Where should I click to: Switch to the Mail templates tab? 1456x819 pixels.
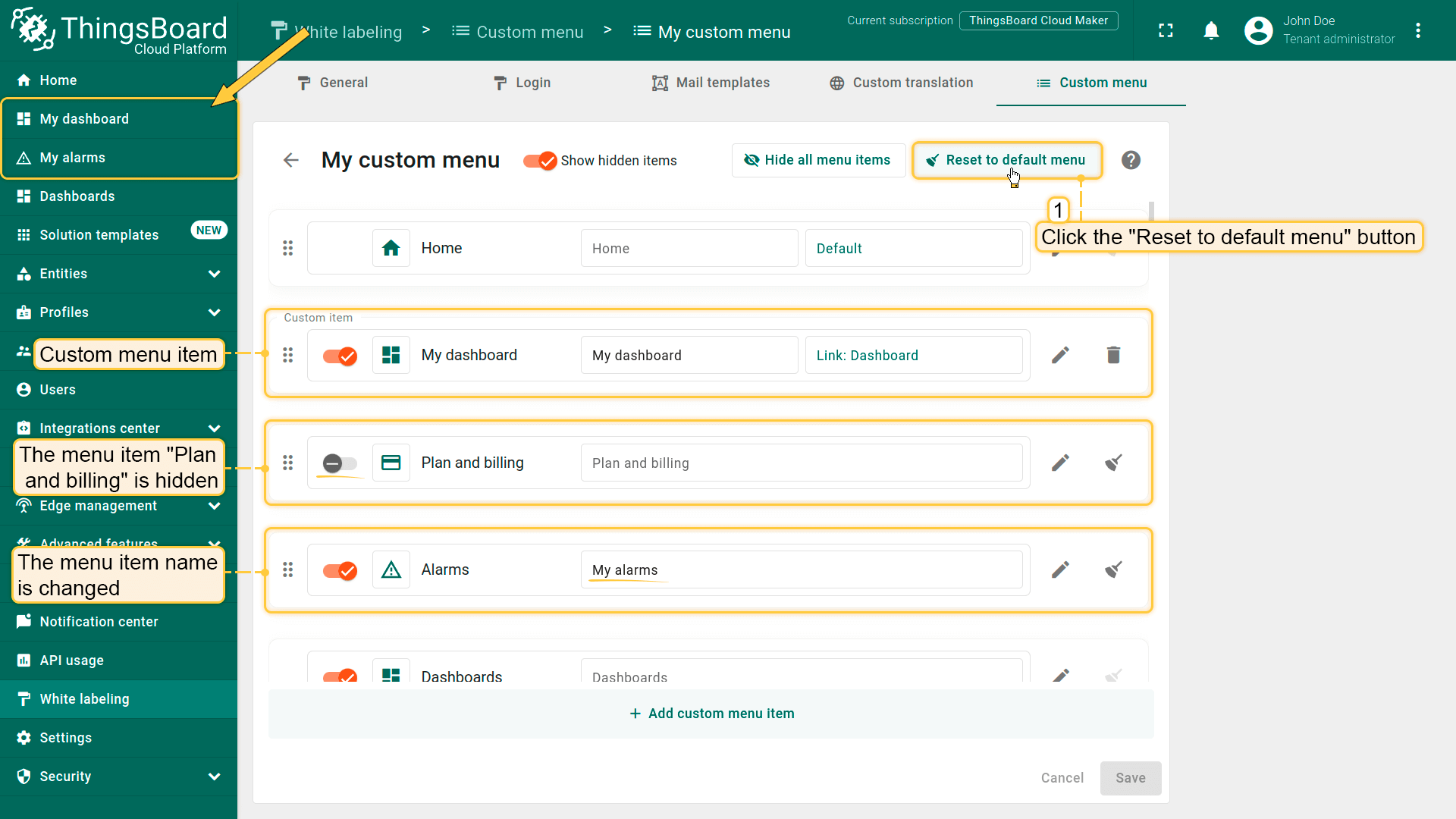coord(711,83)
